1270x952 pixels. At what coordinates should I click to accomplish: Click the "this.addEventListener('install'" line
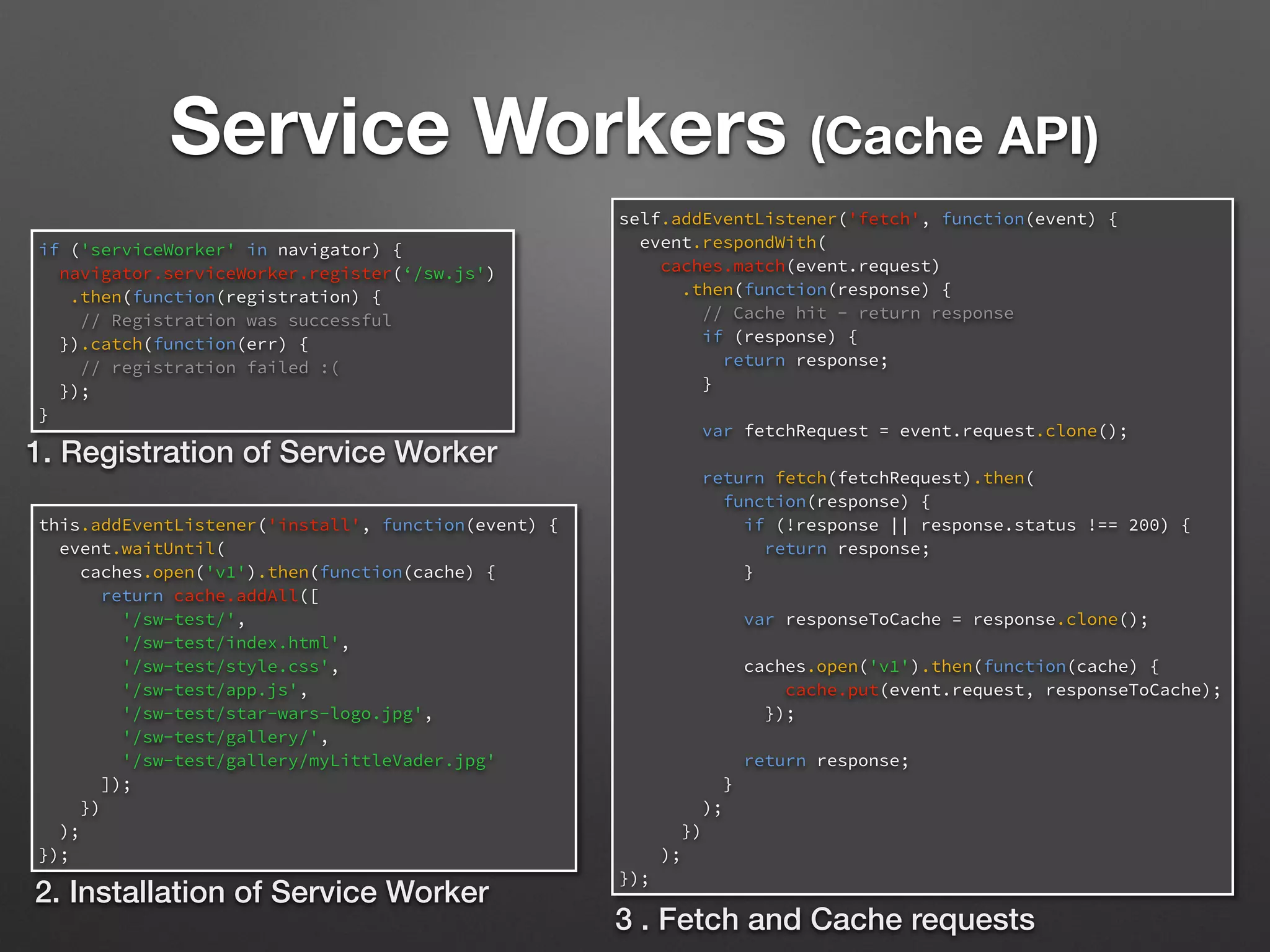tap(298, 525)
